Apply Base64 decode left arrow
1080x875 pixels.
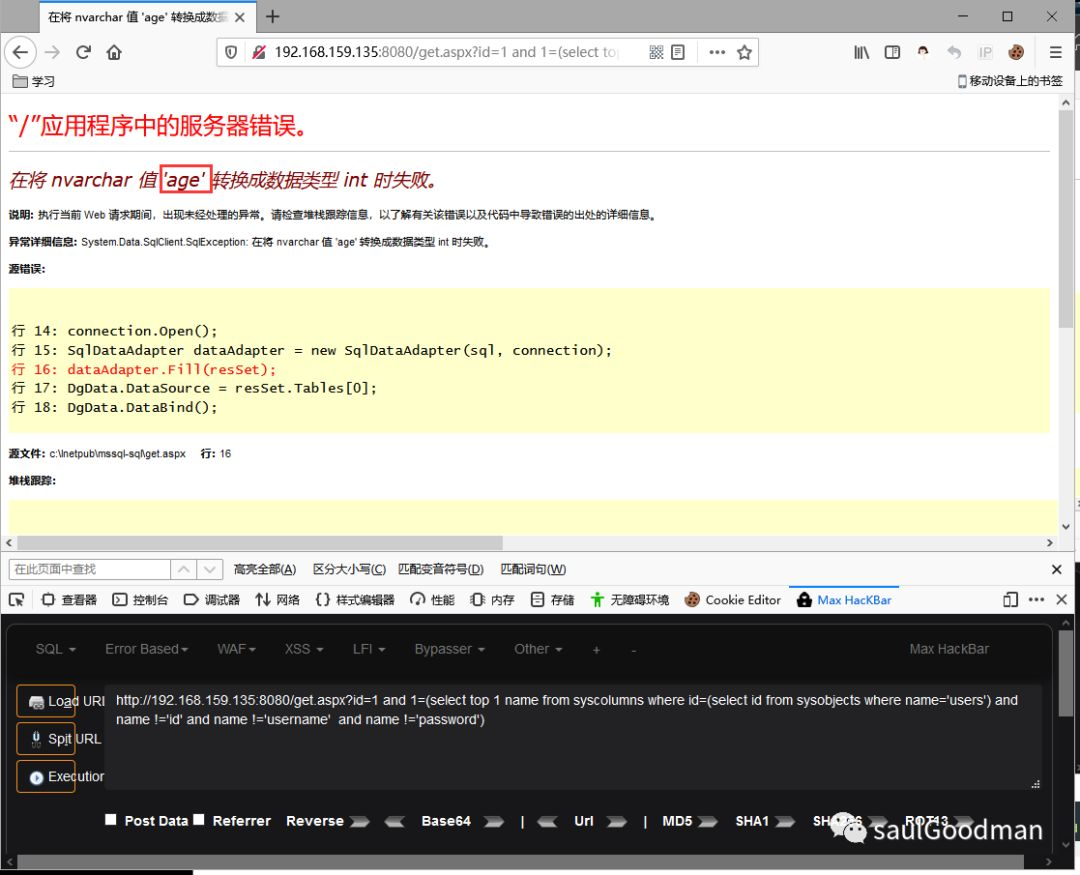[395, 821]
